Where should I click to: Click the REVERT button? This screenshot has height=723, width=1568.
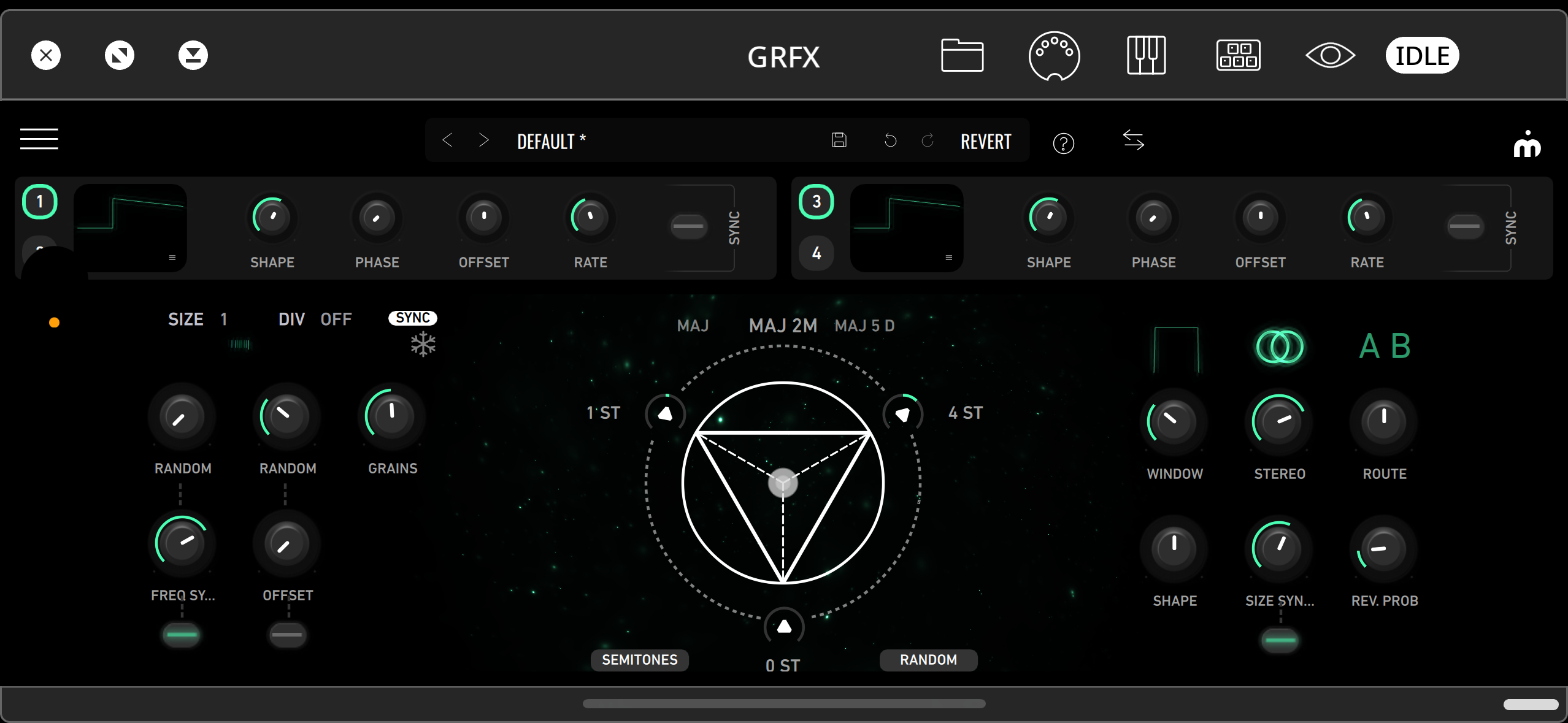pos(986,142)
